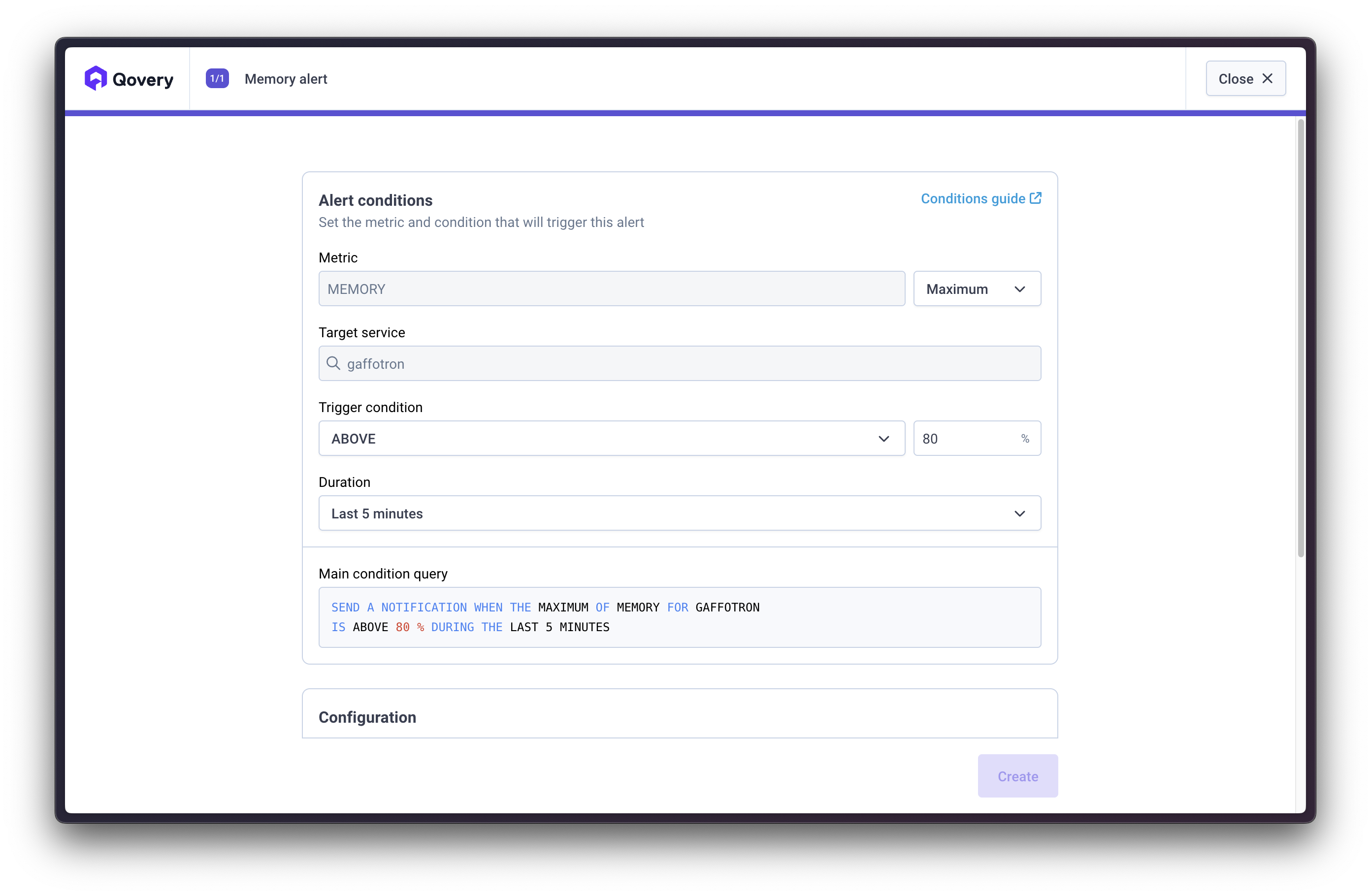The width and height of the screenshot is (1371, 896).
Task: Open Conditions guide via external link icon
Action: (1035, 197)
